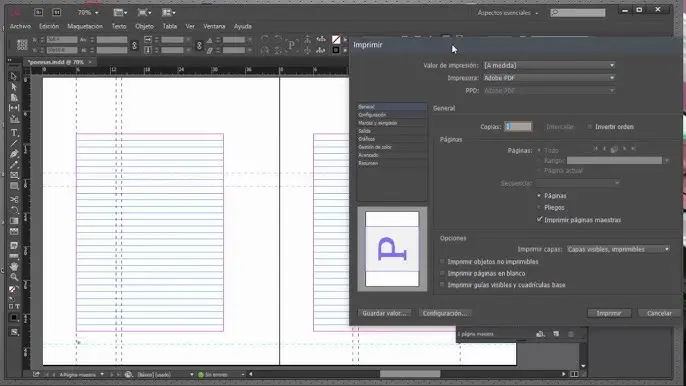Enable Imprimir páginas en blanco
686x386 pixels.
tap(442, 274)
